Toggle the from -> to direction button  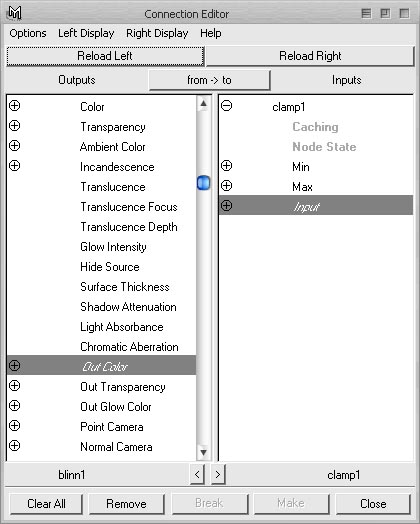pos(209,80)
